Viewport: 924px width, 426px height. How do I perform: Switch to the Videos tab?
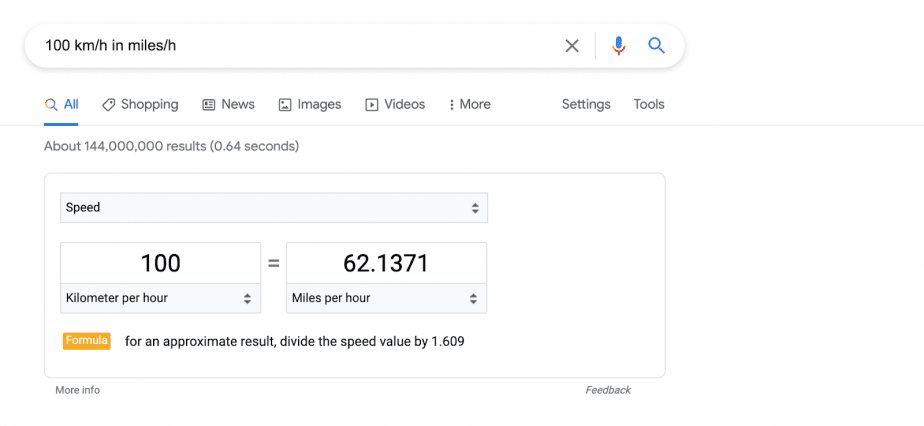(395, 105)
